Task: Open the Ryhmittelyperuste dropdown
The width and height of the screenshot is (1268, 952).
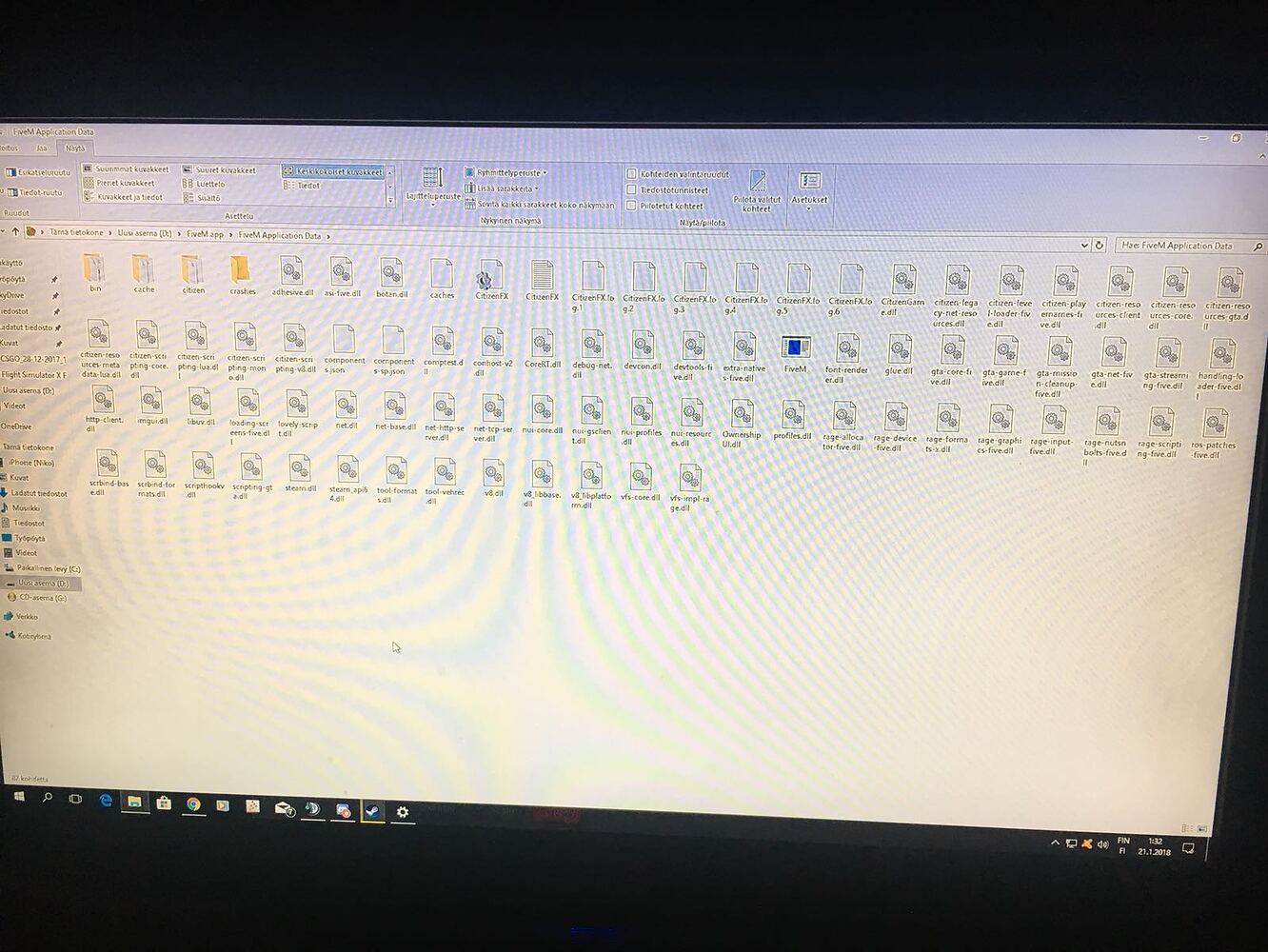Action: 505,172
